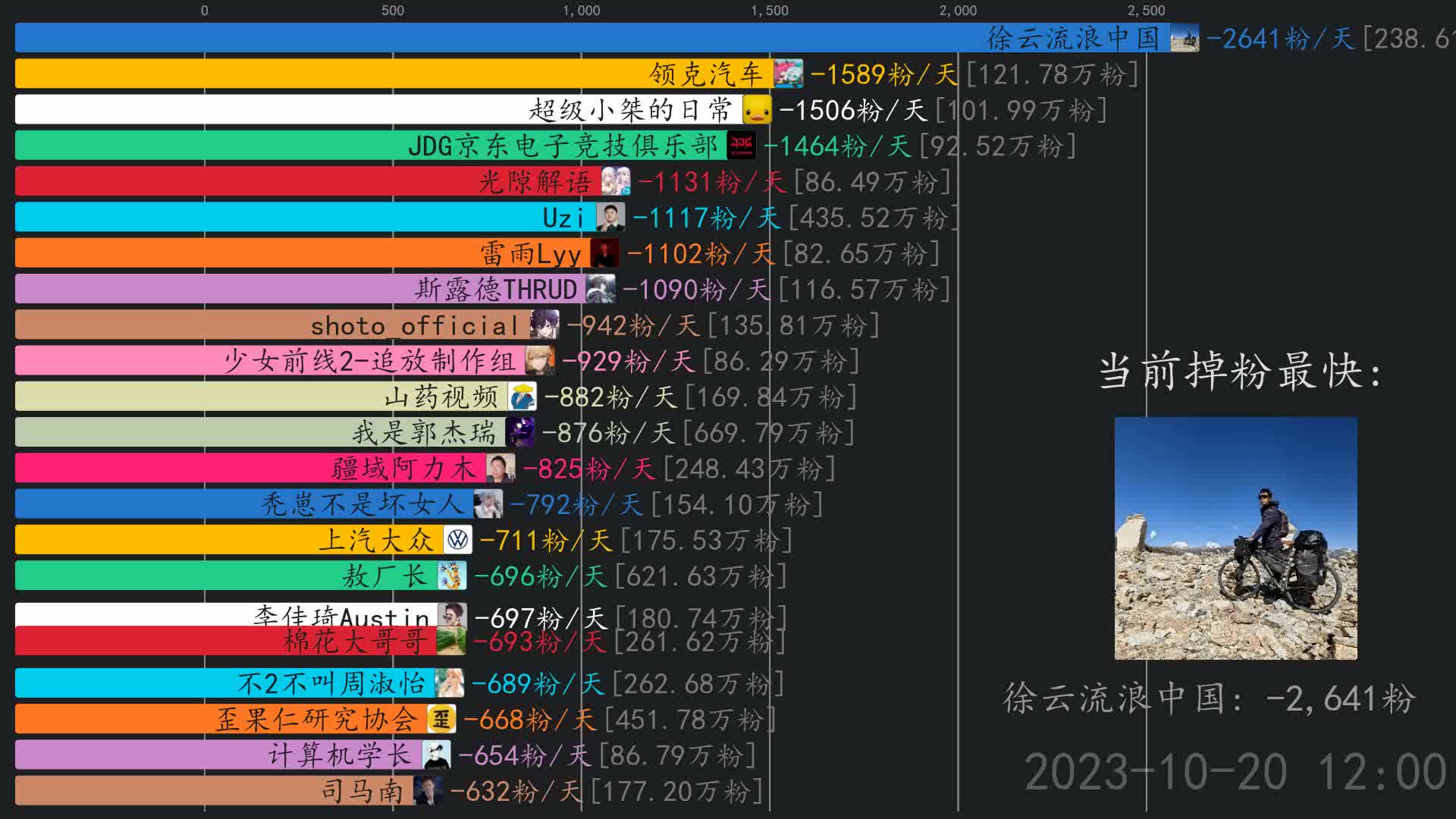Click the 斯露德THRUD avatar

point(600,289)
